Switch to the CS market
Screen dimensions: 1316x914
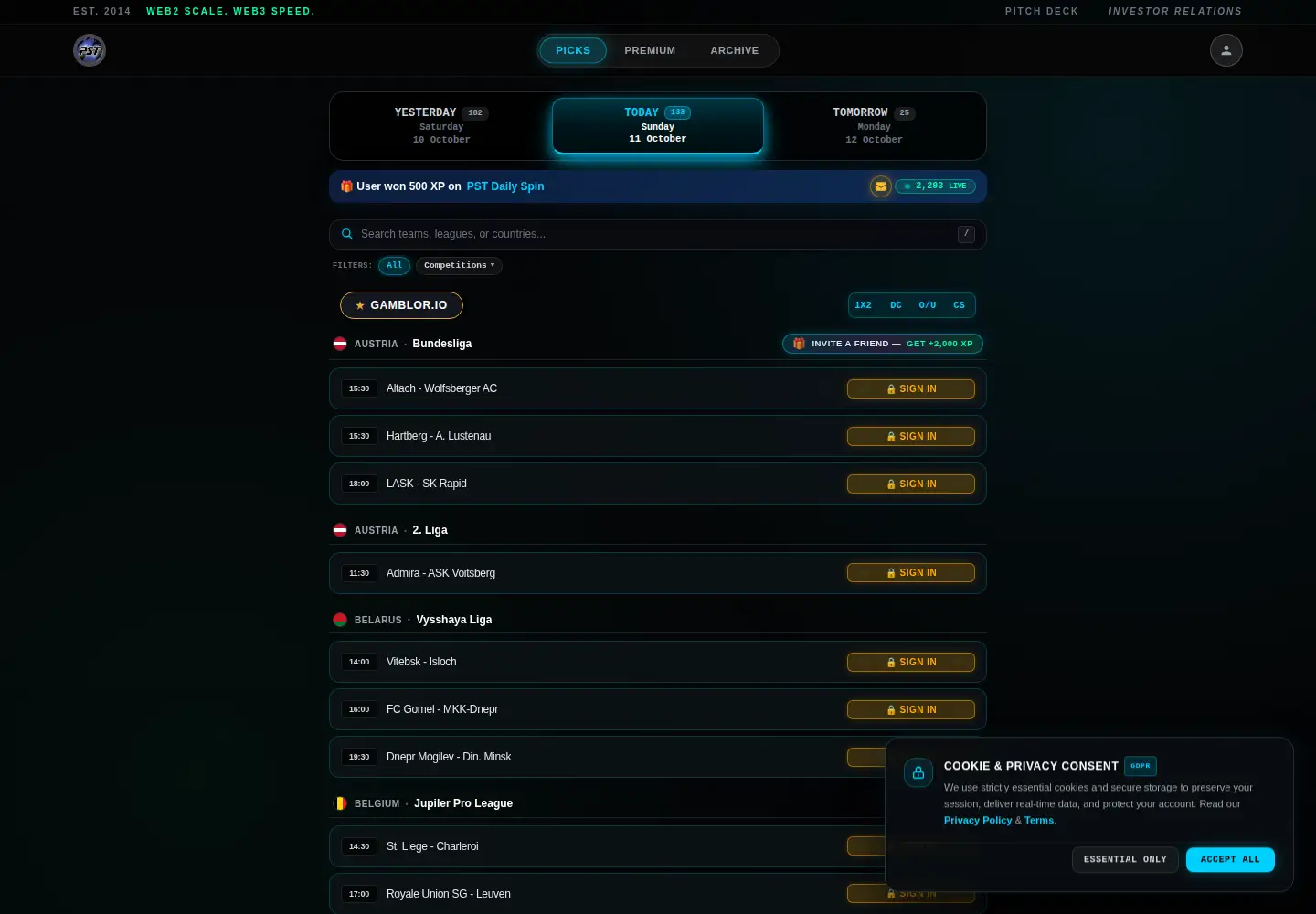959,305
